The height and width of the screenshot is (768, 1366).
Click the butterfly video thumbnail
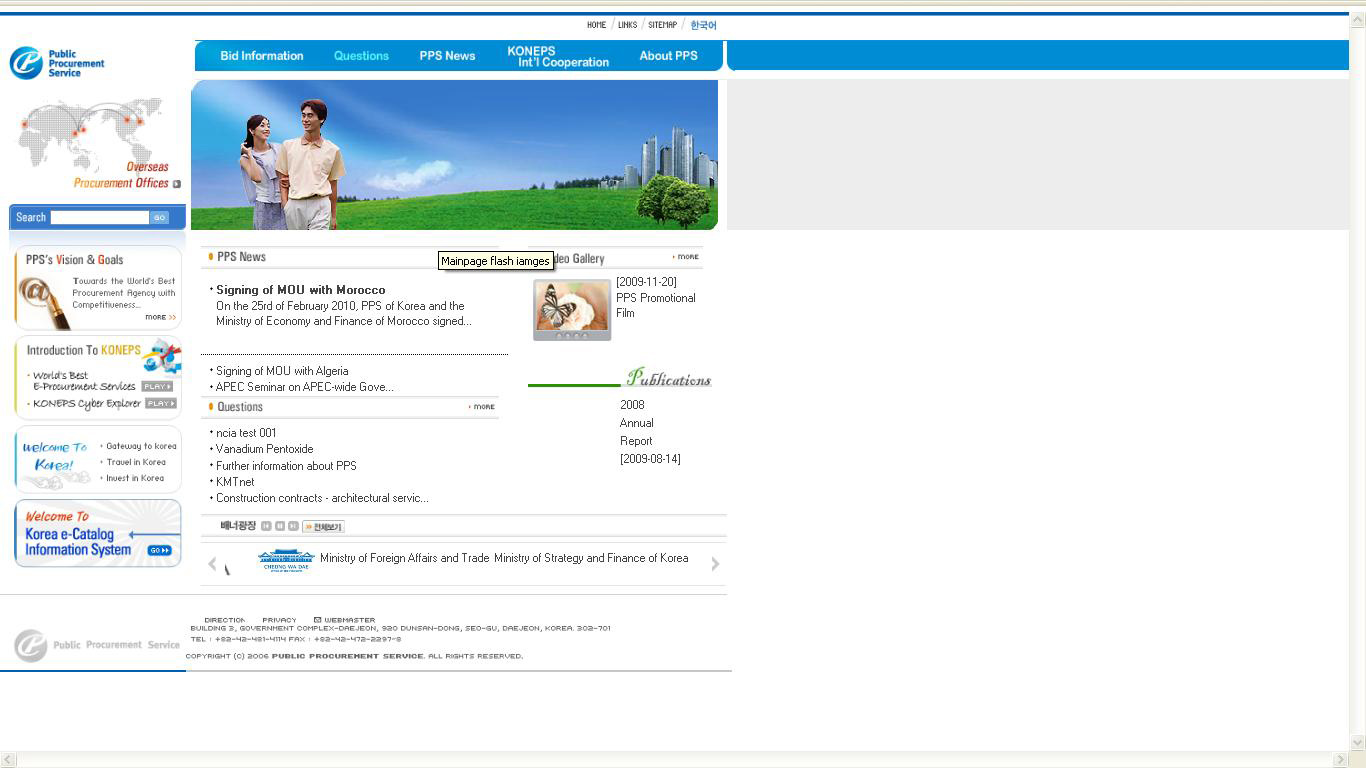pyautogui.click(x=571, y=309)
